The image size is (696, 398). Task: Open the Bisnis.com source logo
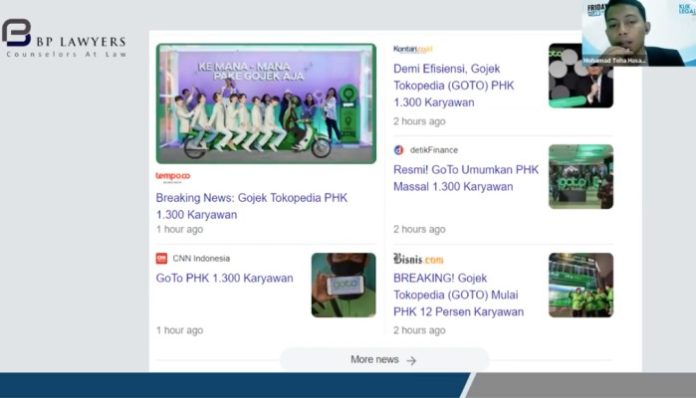tap(418, 259)
